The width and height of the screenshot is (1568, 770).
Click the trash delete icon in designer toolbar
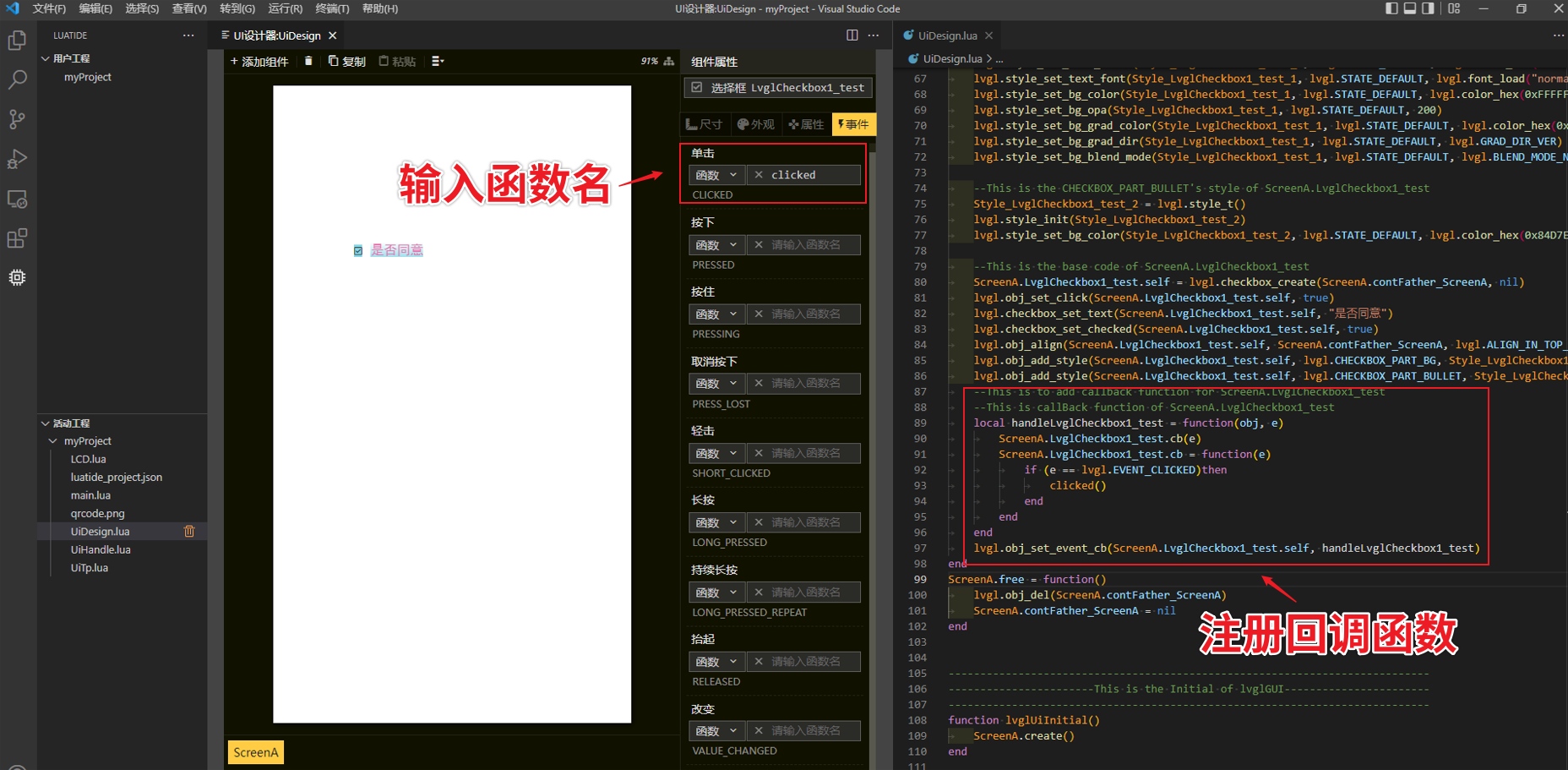click(x=308, y=61)
